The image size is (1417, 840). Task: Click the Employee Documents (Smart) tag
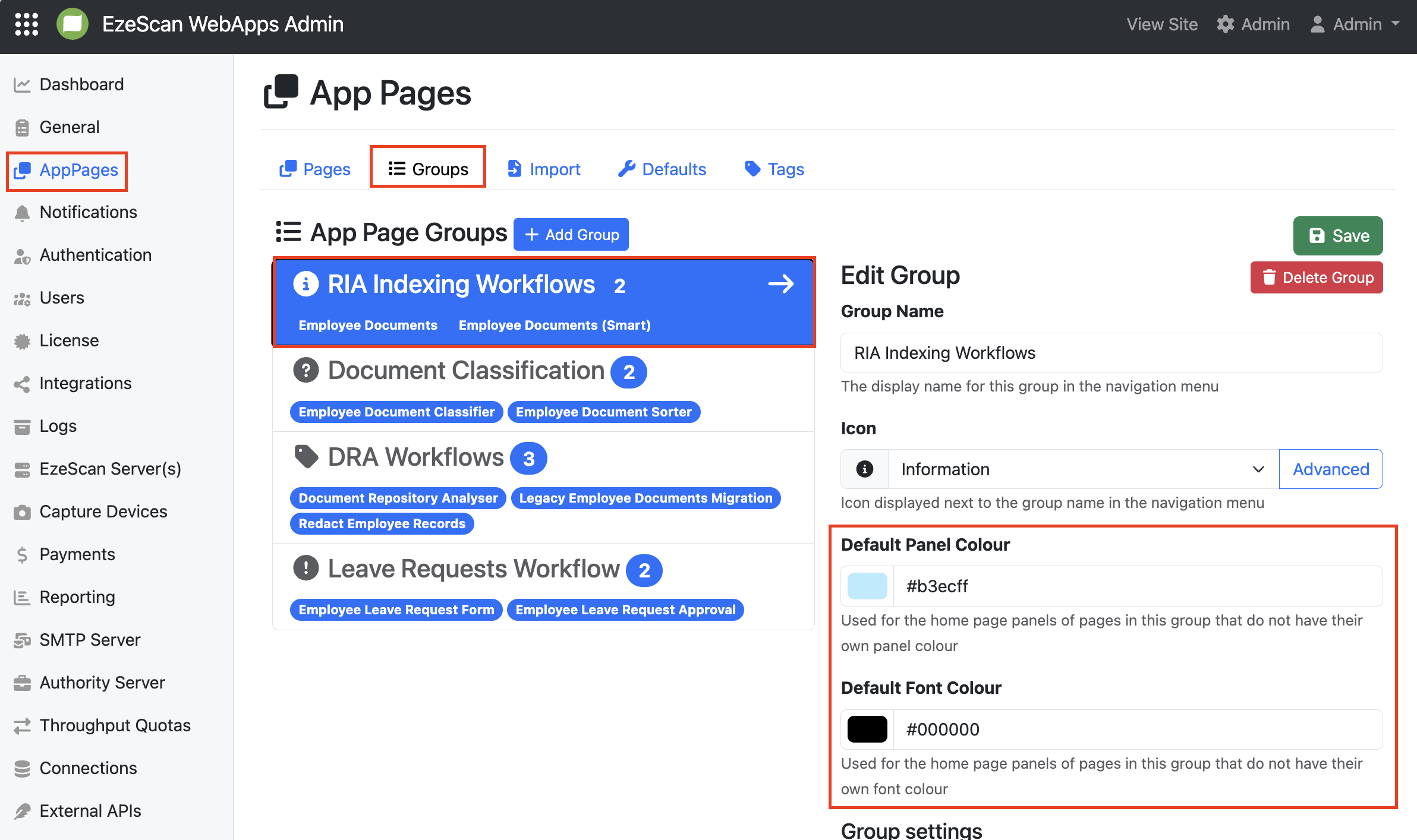pyautogui.click(x=555, y=326)
